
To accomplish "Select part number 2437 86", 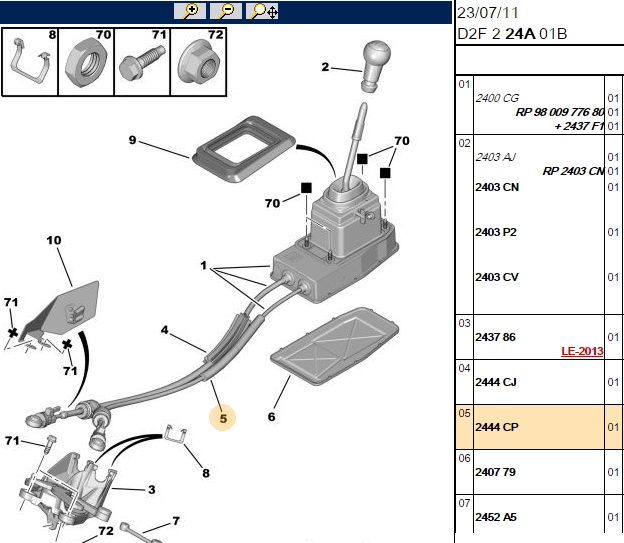I will click(x=495, y=337).
